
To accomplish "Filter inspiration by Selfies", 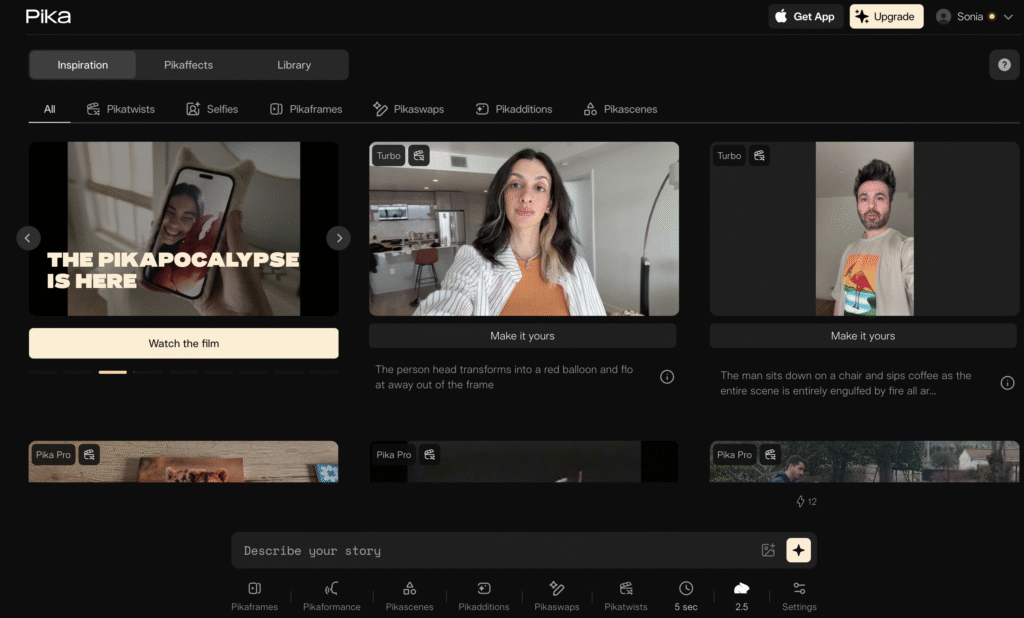I will 212,109.
